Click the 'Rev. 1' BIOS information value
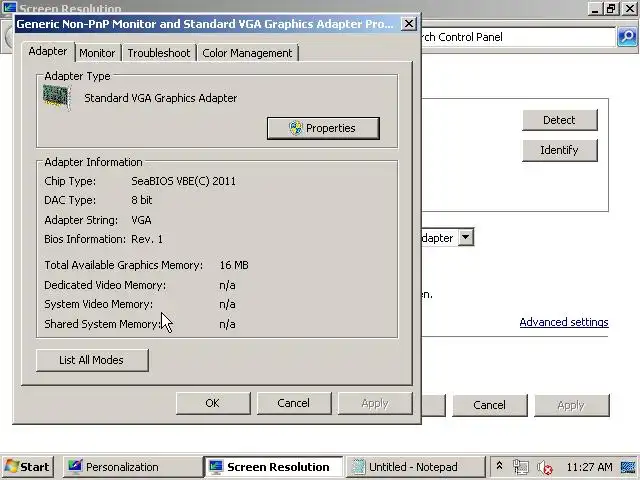640x480 pixels. coord(147,239)
